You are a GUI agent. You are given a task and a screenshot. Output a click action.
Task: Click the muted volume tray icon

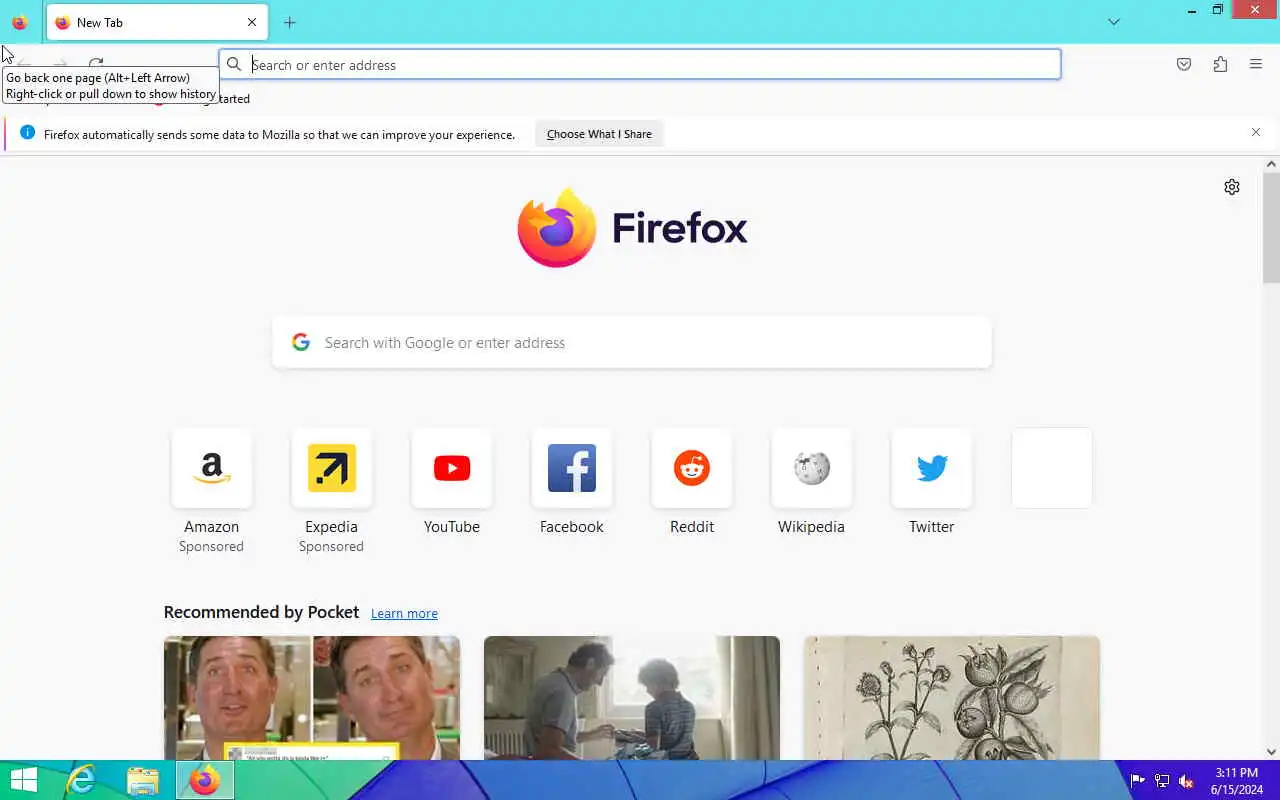click(x=1186, y=781)
